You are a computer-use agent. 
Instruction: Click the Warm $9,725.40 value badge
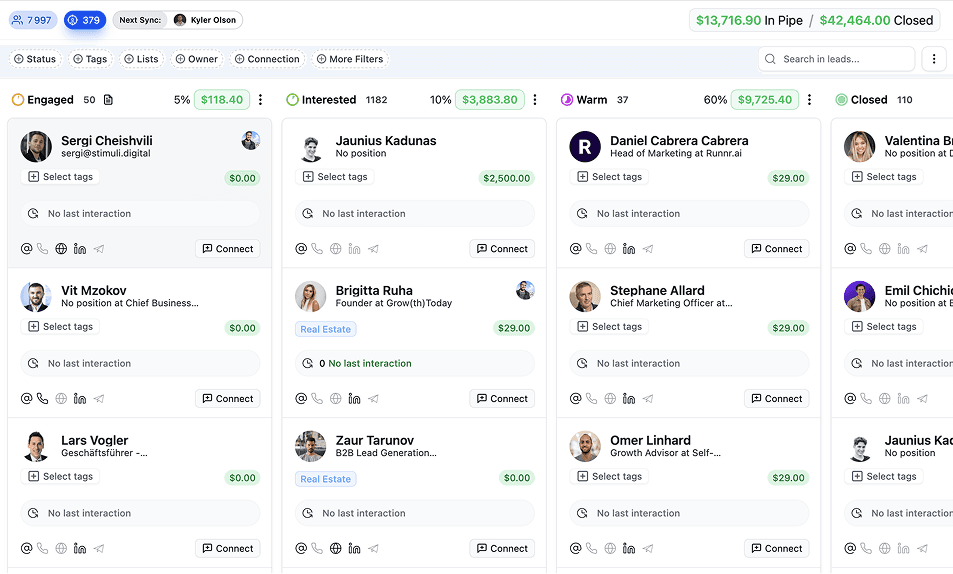tap(765, 100)
